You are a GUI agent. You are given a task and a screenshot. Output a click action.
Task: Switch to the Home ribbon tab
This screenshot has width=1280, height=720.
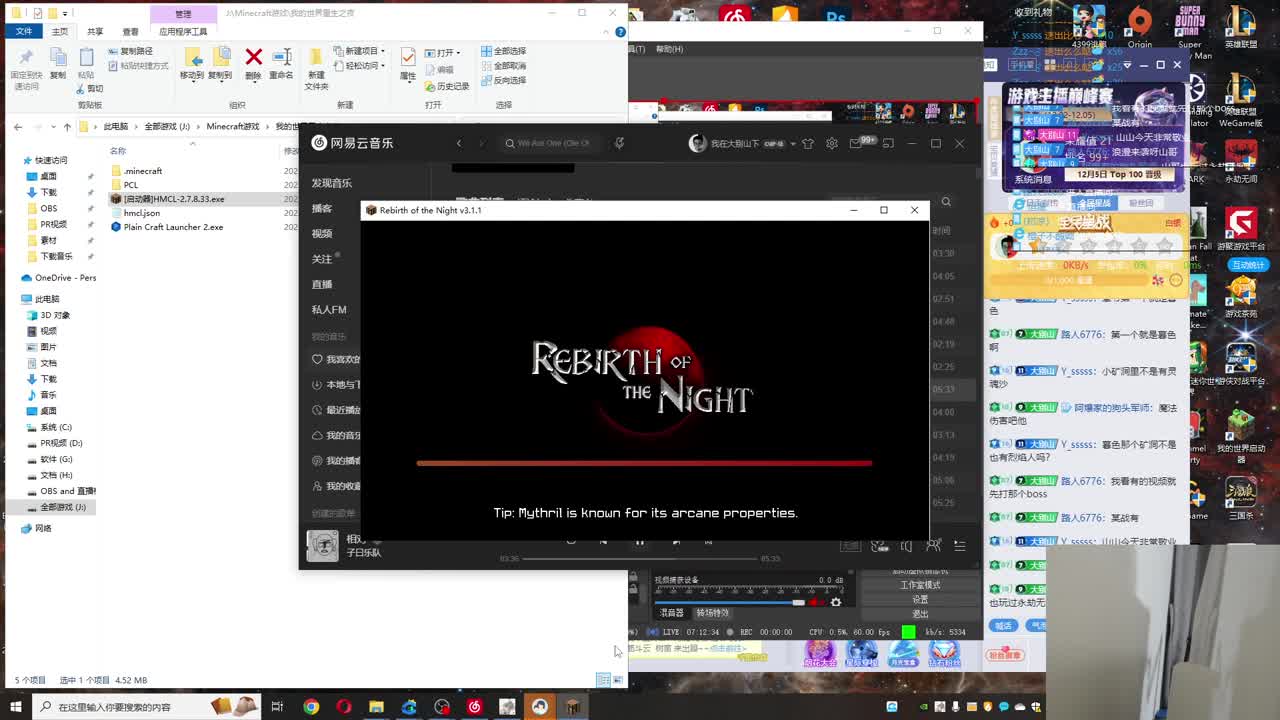(x=60, y=31)
